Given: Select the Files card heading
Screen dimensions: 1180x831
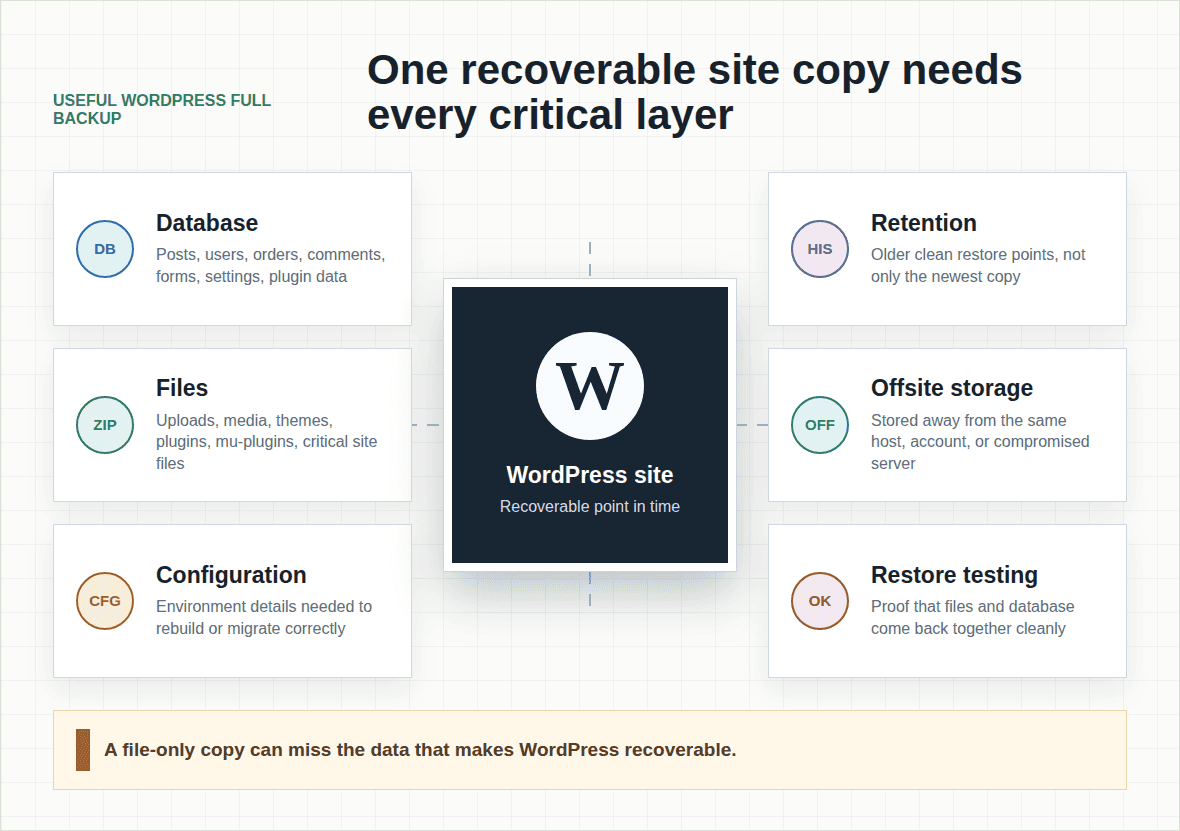Looking at the screenshot, I should (182, 388).
